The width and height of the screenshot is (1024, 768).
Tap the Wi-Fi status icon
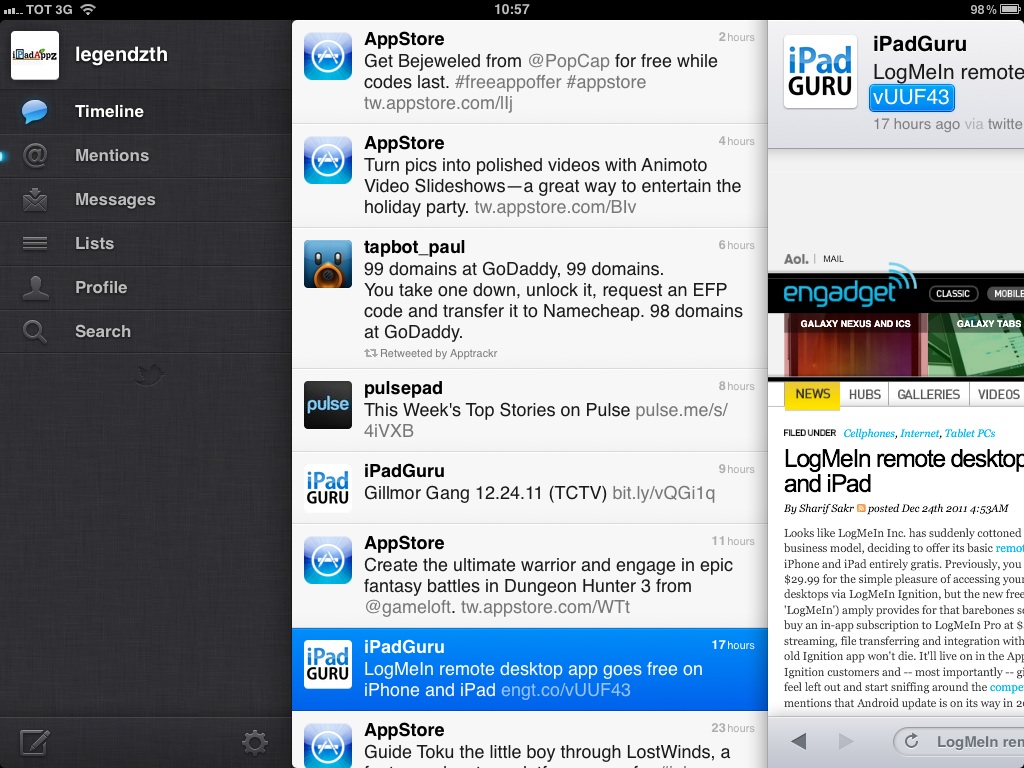(x=88, y=9)
